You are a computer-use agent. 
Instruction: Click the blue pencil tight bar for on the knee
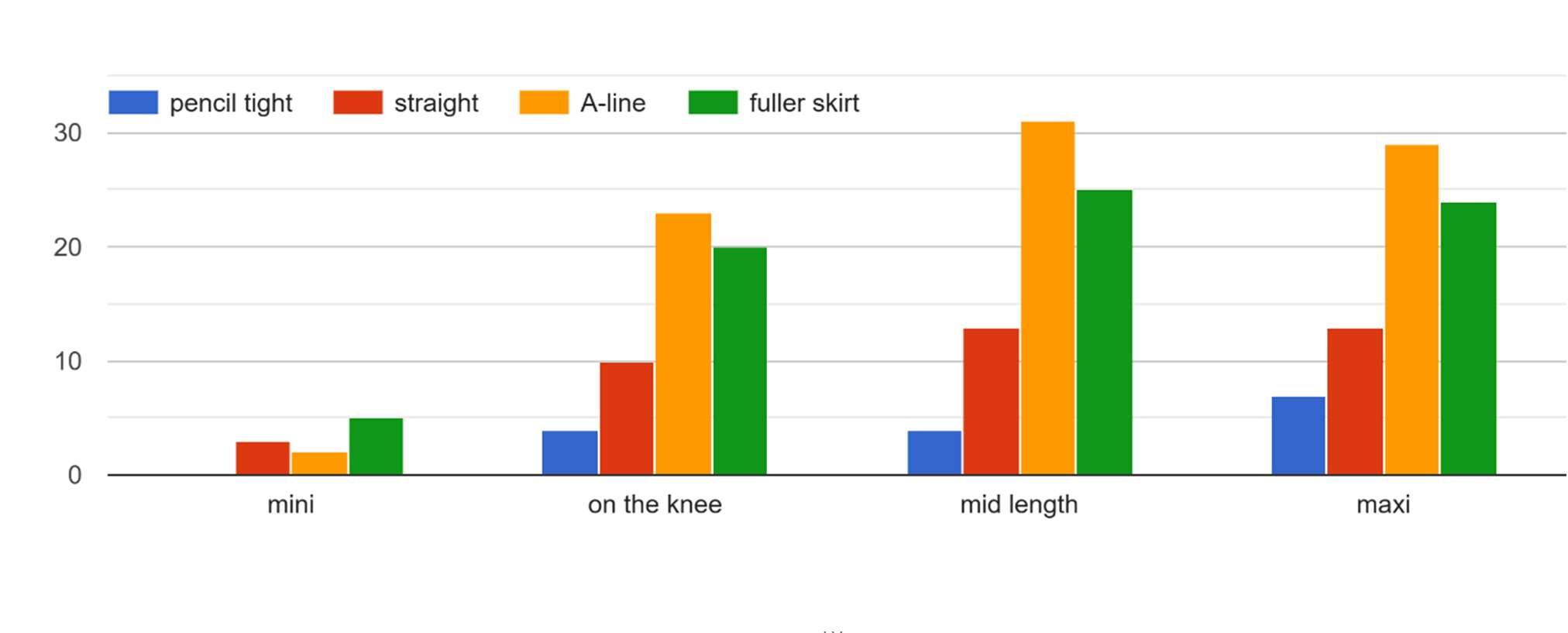pyautogui.click(x=569, y=452)
